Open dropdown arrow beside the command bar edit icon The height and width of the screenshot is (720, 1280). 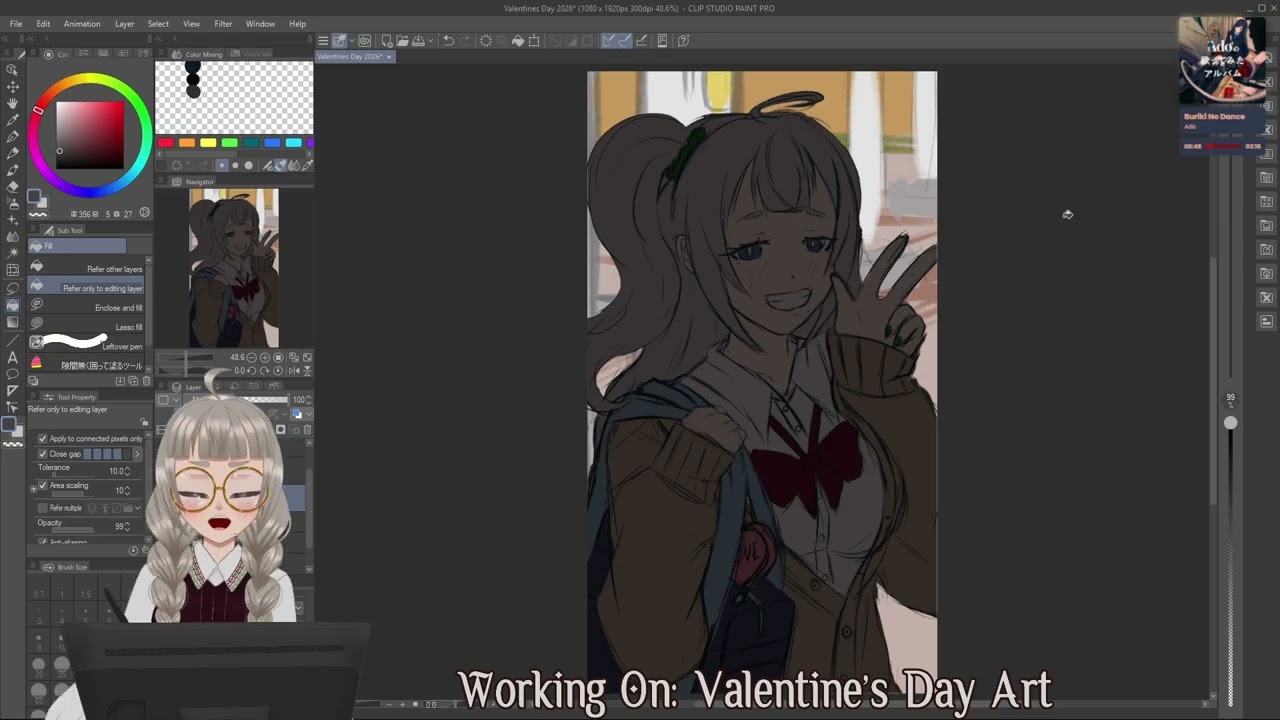point(352,40)
